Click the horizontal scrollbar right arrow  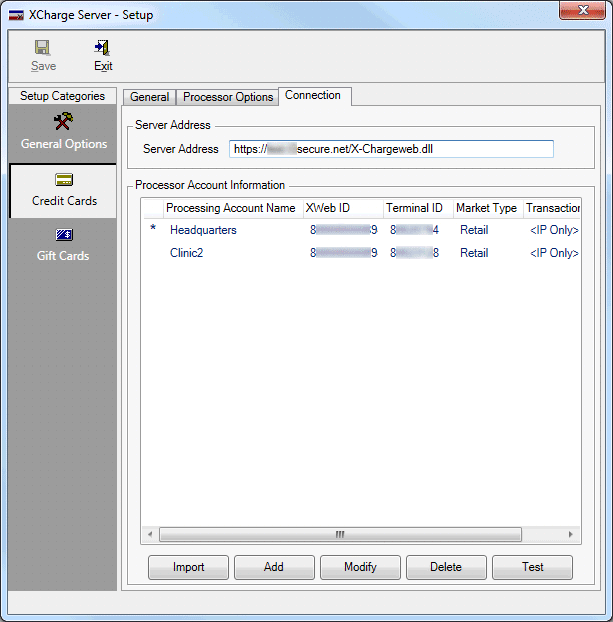(x=571, y=535)
